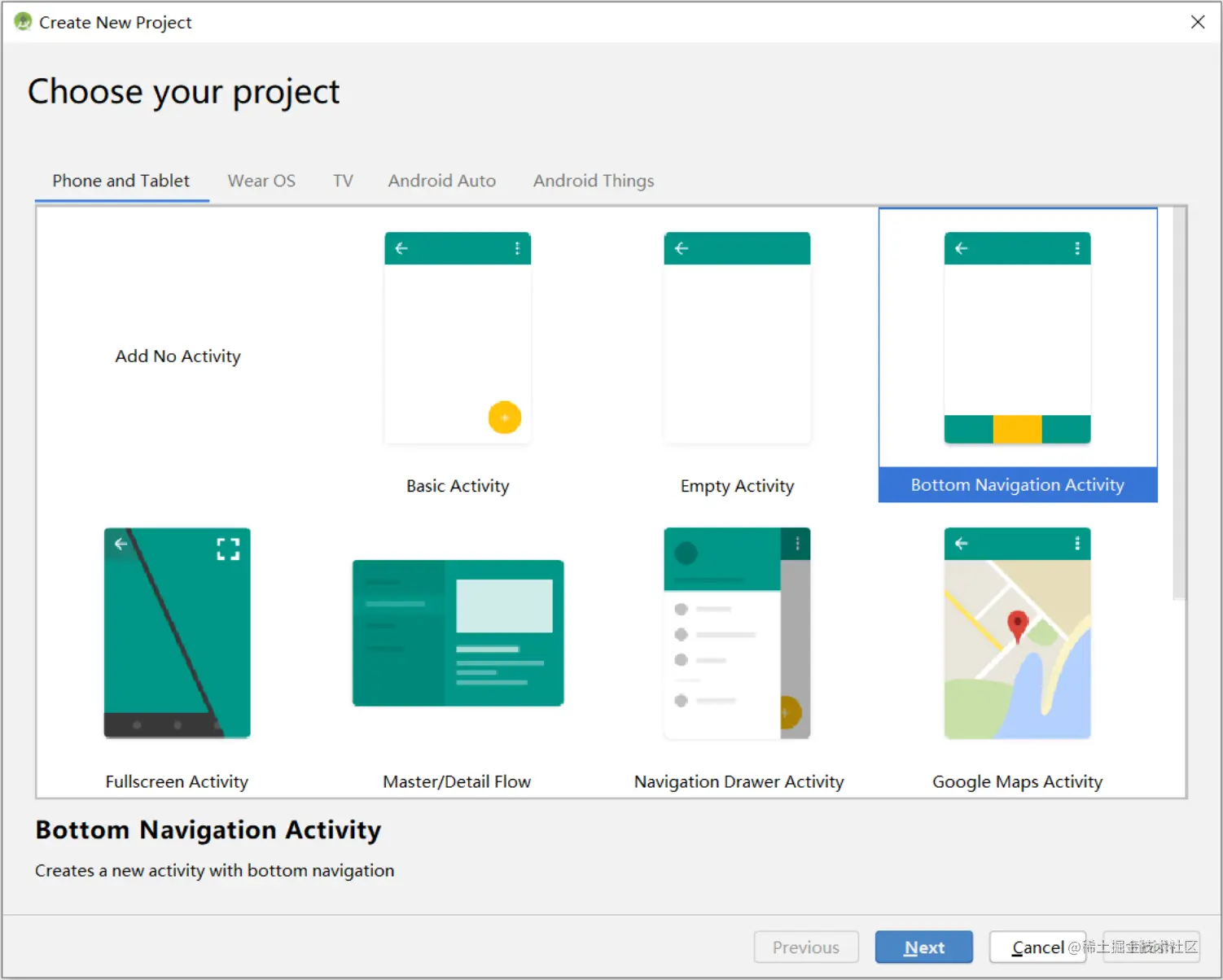
Task: Select the Master/Detail Flow template thumbnail
Action: (x=458, y=632)
